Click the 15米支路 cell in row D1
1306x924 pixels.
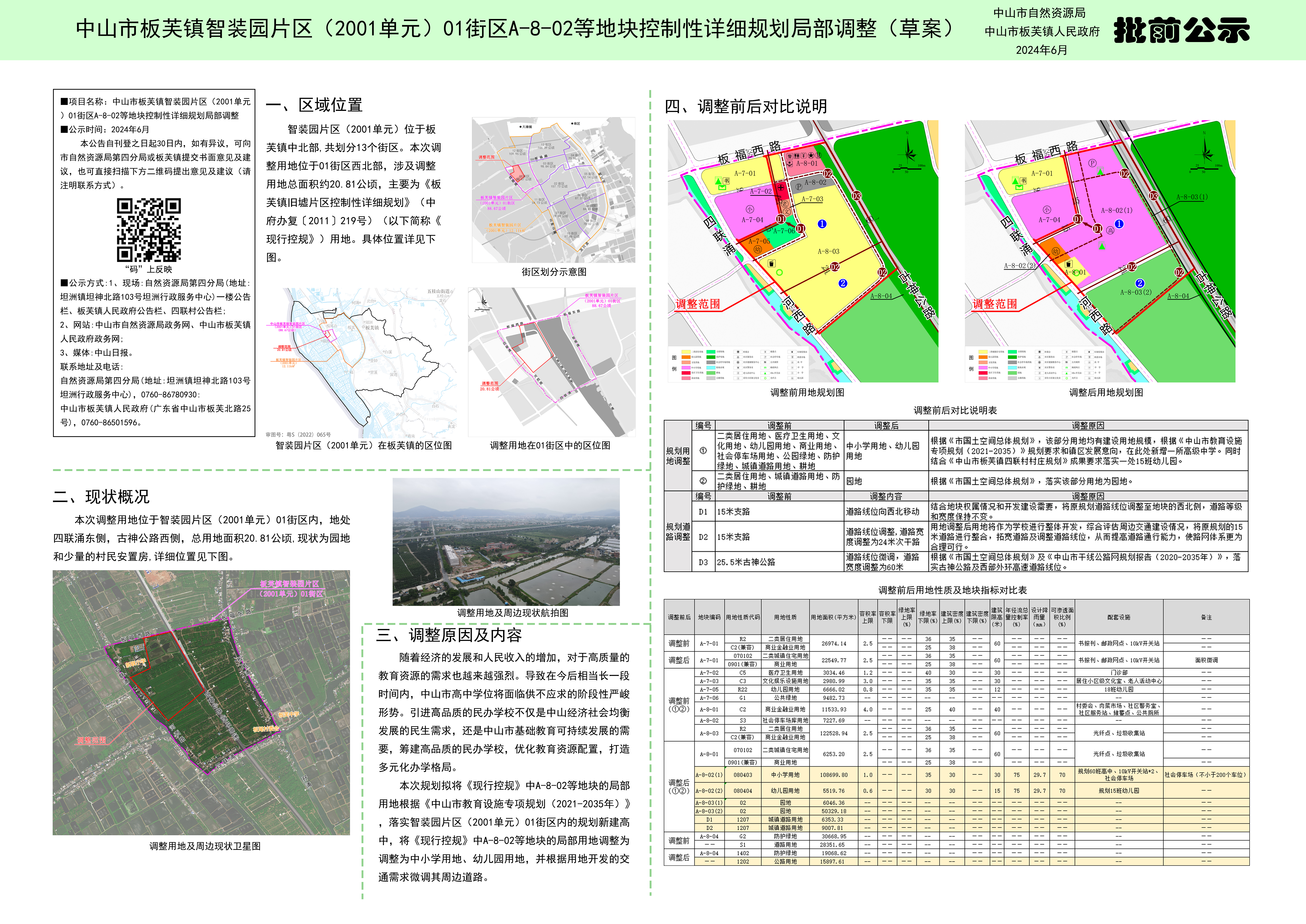[x=779, y=512]
